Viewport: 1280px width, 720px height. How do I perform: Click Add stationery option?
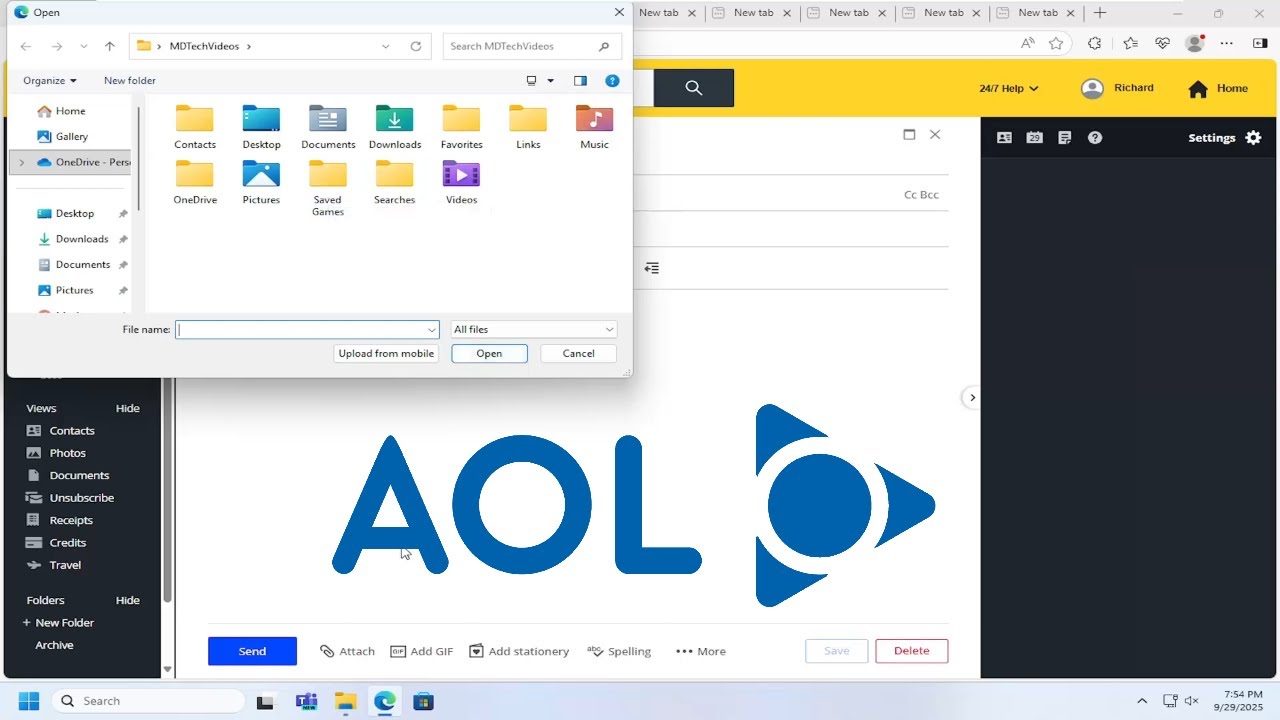click(x=519, y=651)
